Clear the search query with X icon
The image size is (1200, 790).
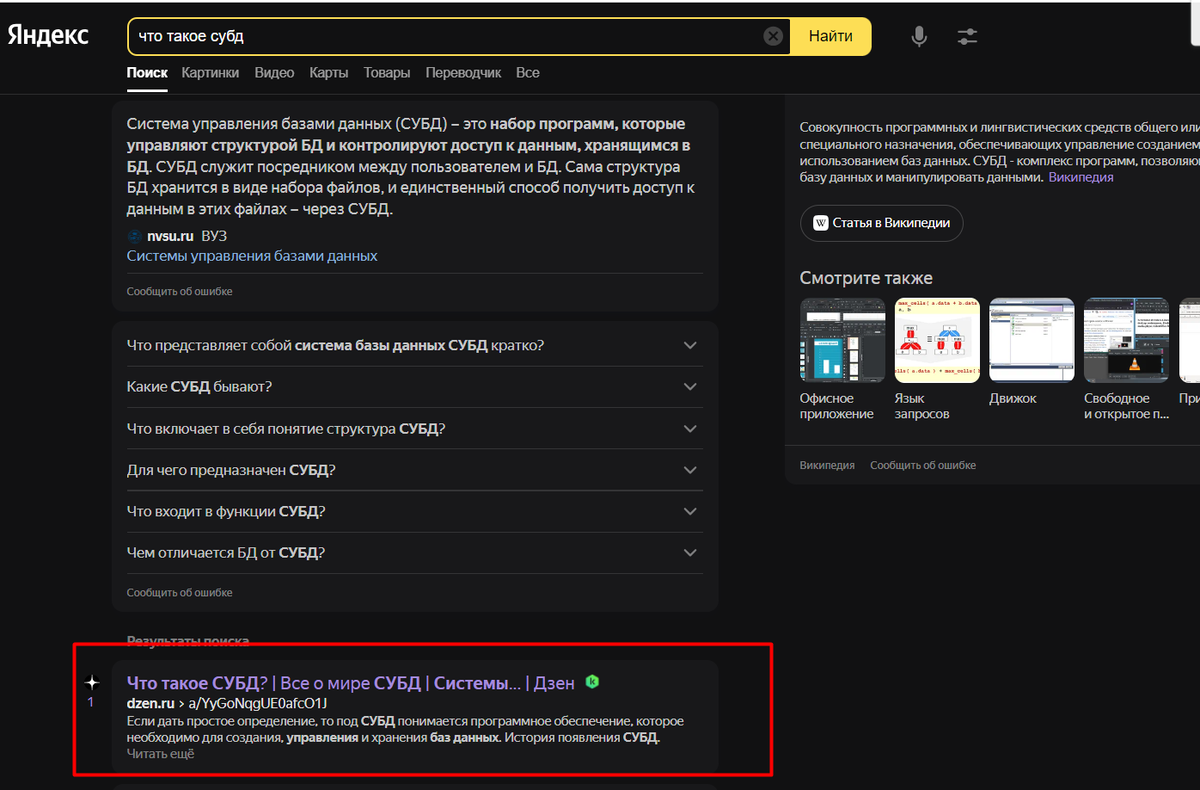[773, 36]
